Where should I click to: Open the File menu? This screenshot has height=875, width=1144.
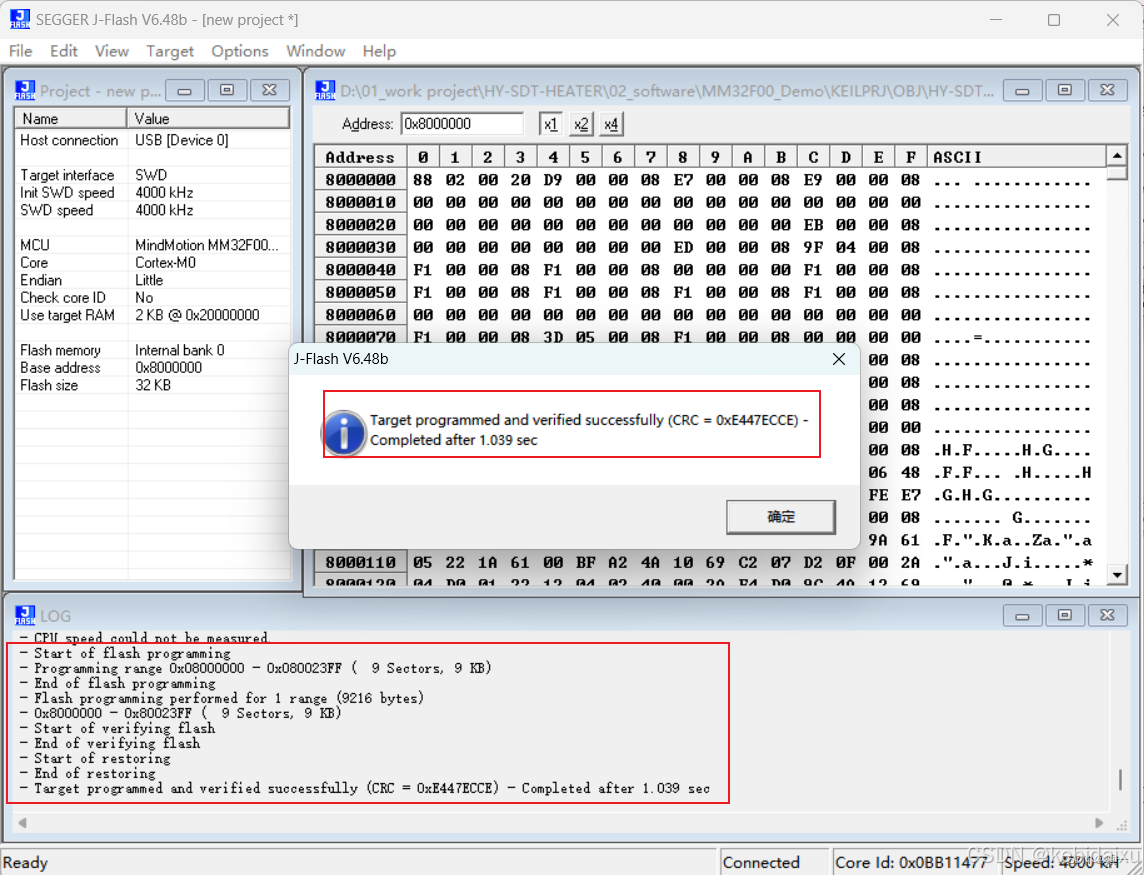coord(20,51)
